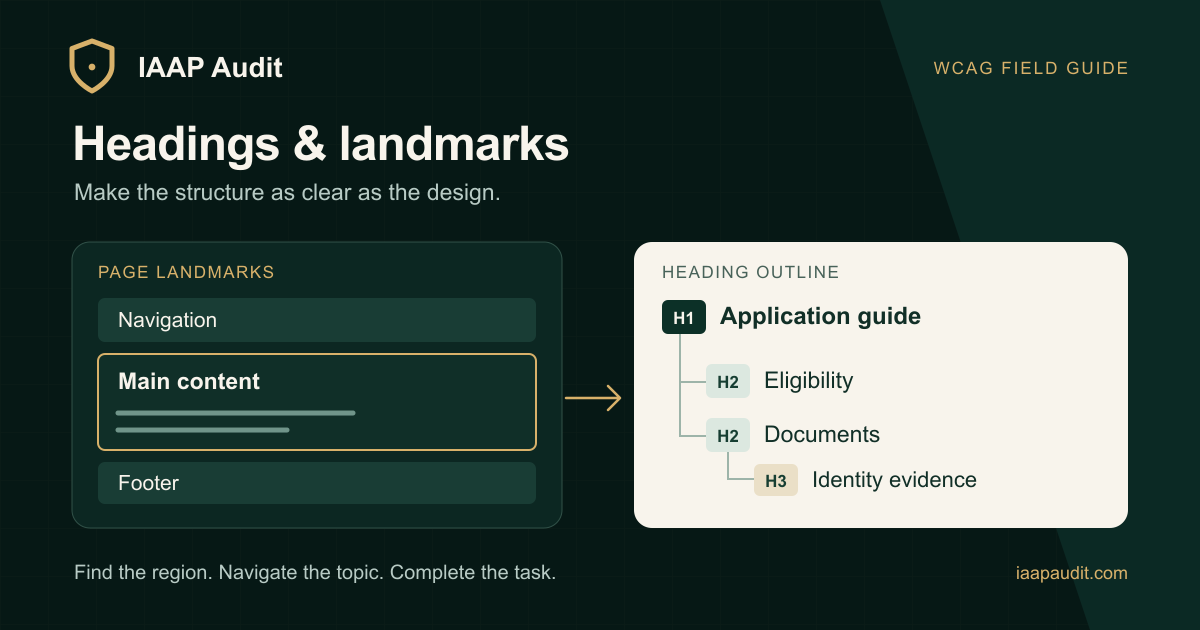Click the H1 badge beside Application guide
Image resolution: width=1200 pixels, height=630 pixels.
684,318
